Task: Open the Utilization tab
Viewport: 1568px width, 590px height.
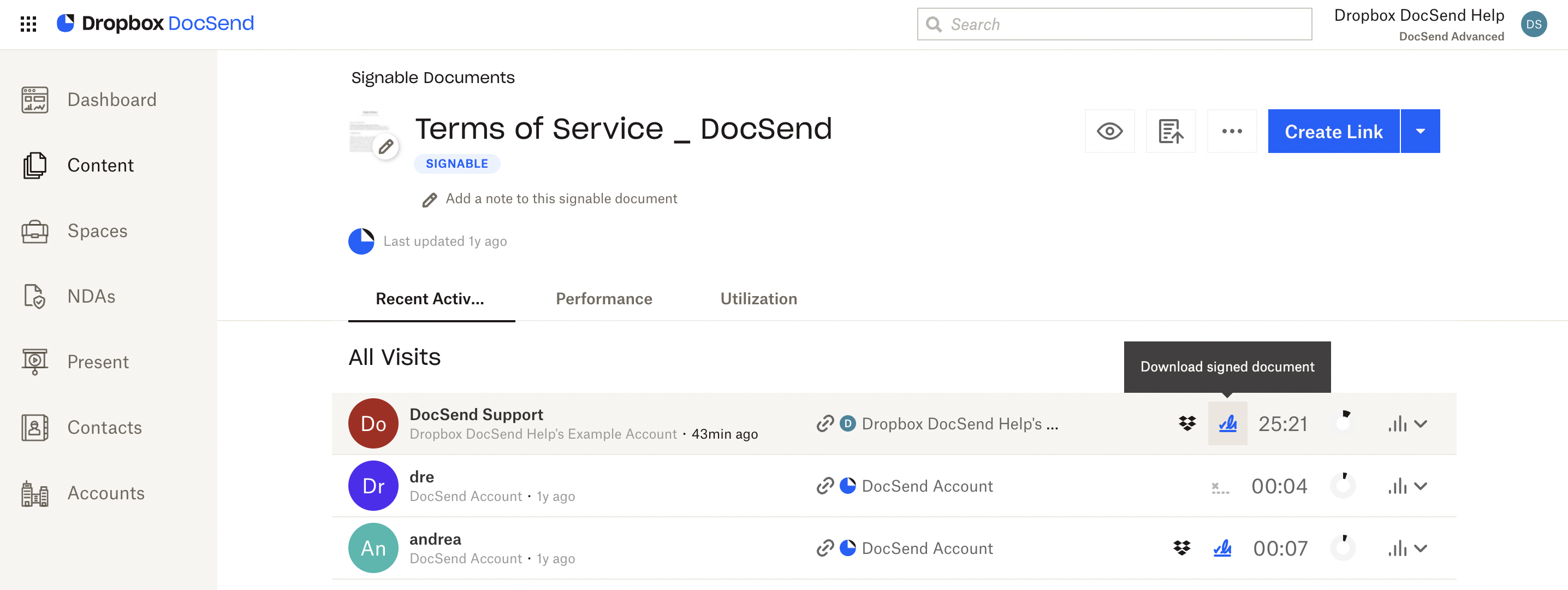Action: click(x=758, y=299)
